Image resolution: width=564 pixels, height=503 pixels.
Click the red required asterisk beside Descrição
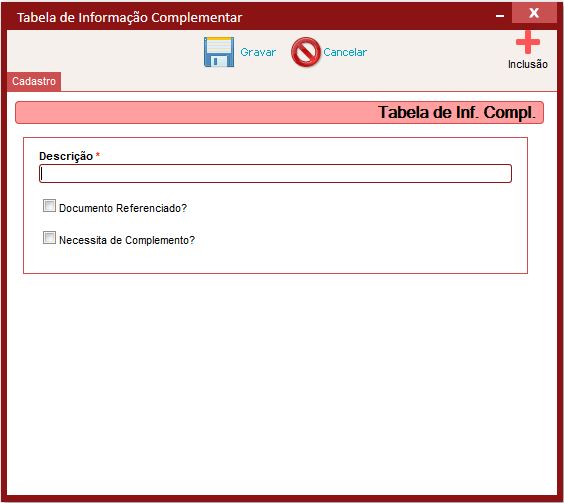97,154
